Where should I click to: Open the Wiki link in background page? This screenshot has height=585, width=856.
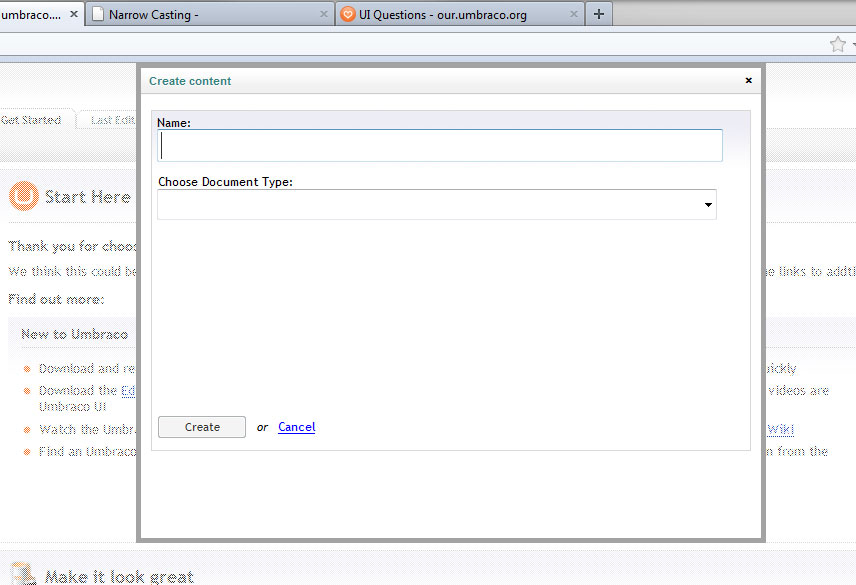[x=780, y=430]
